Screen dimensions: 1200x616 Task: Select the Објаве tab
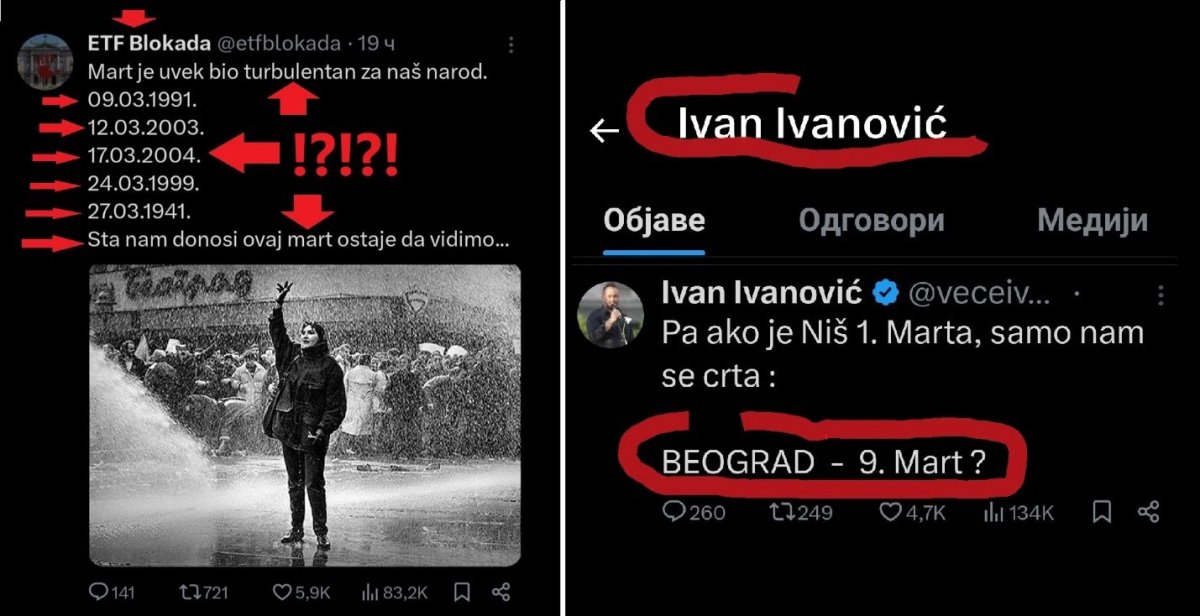click(x=654, y=221)
